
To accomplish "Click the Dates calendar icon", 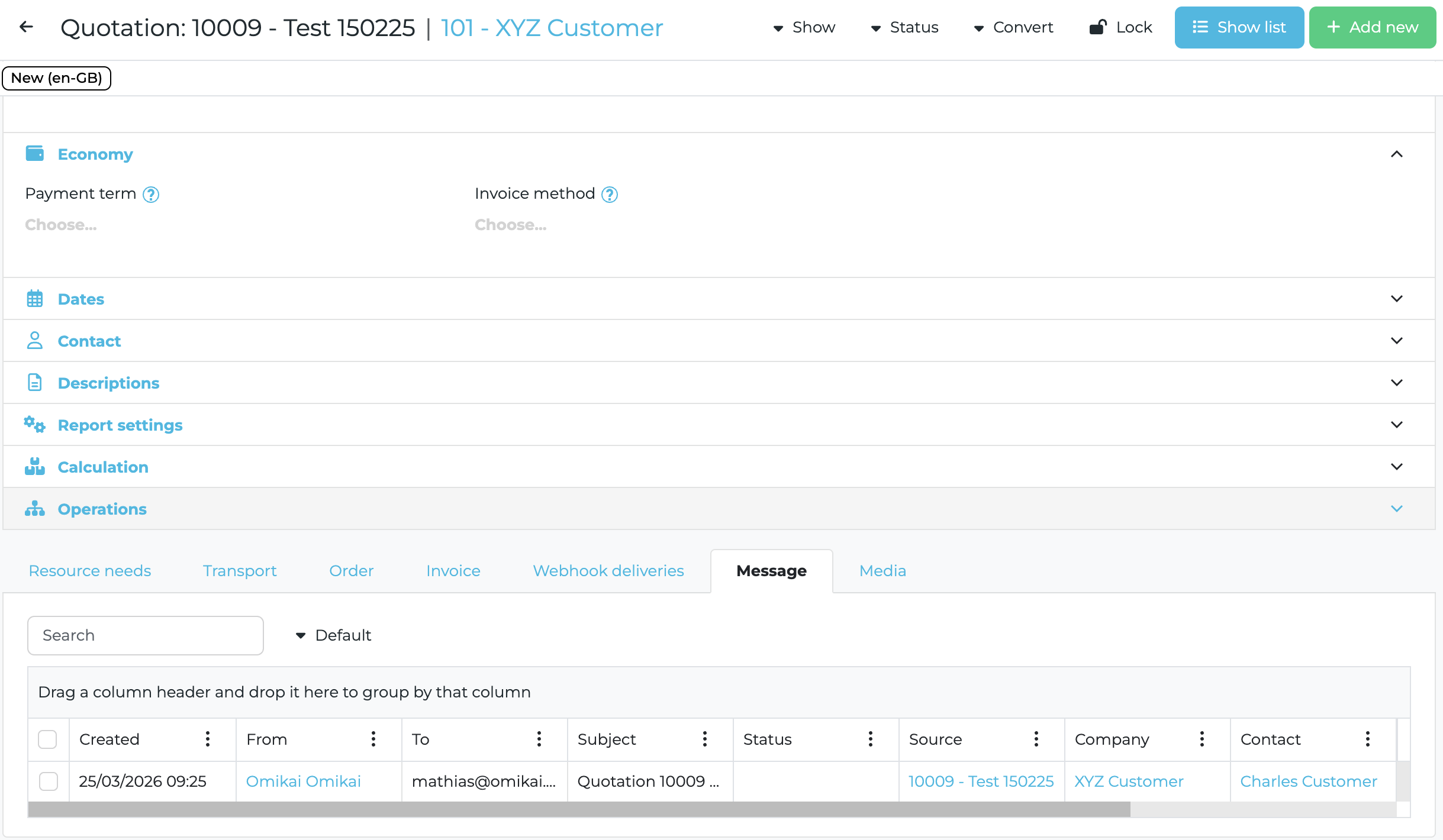I will [35, 299].
